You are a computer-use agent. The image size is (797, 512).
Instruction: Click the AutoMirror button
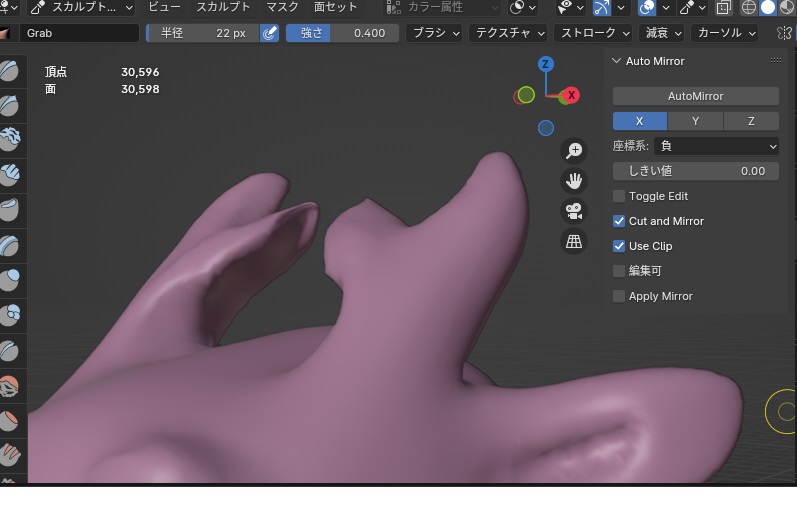695,96
